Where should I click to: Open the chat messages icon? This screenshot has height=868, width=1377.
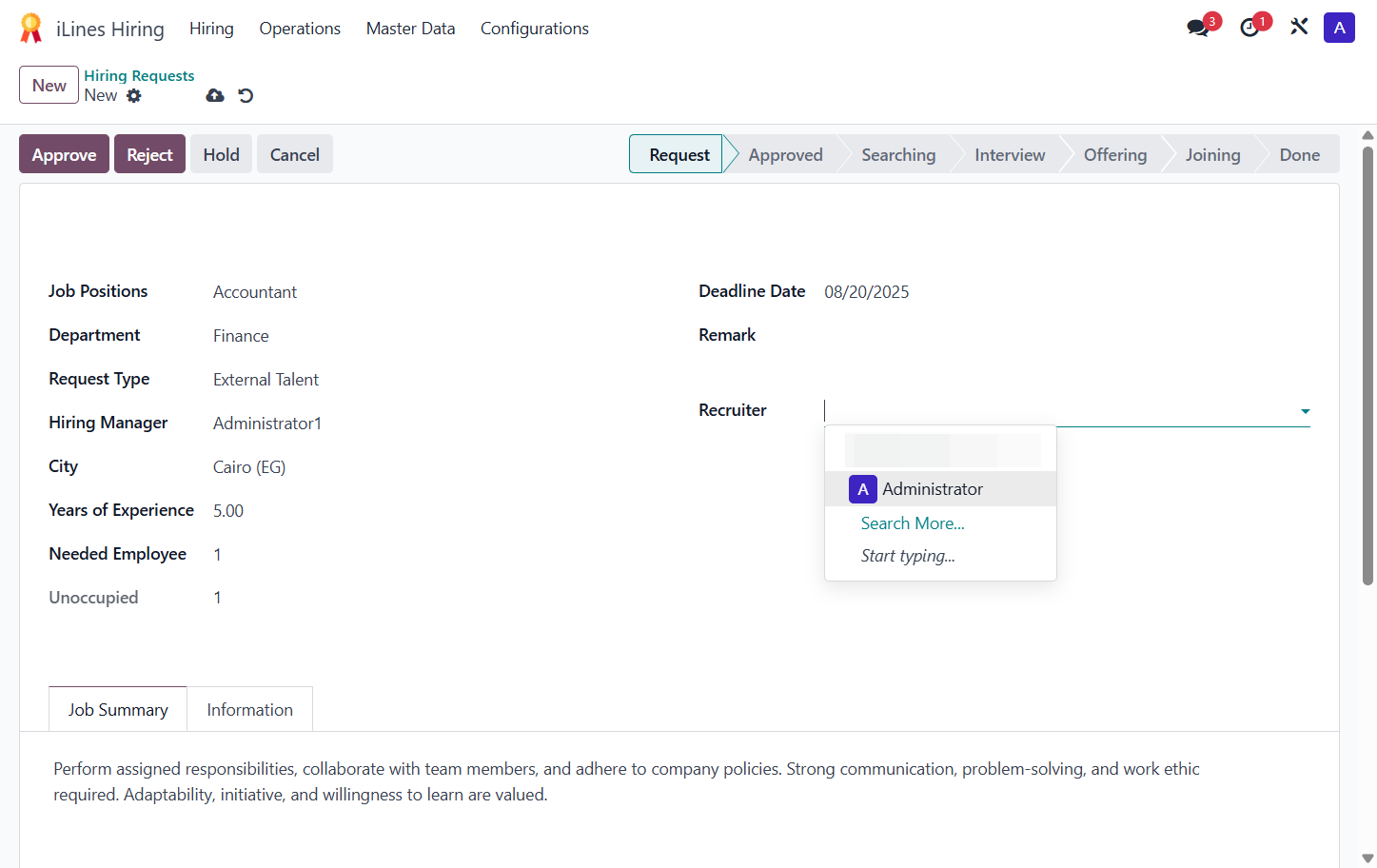[1198, 28]
